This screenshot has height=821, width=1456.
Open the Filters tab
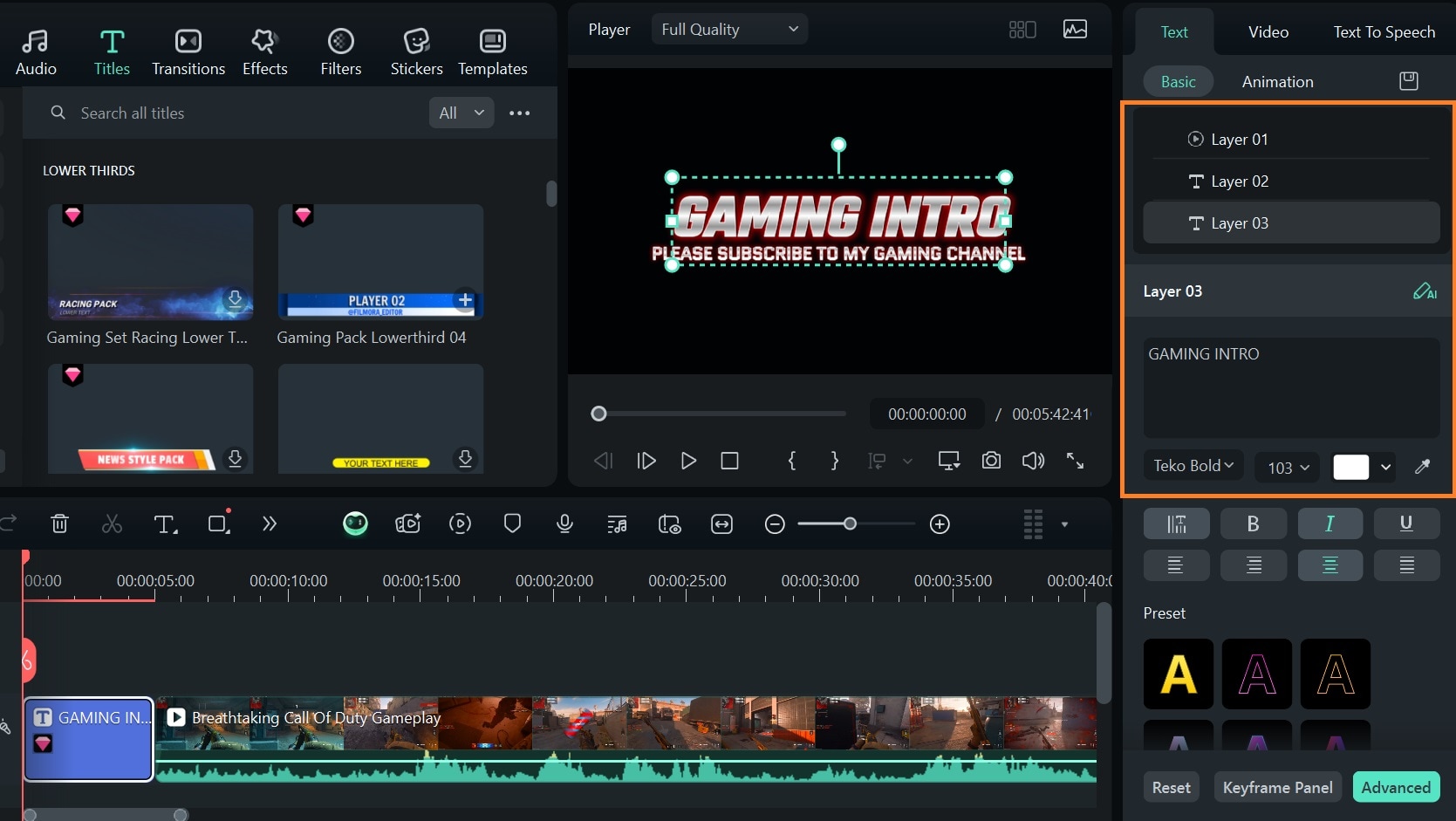pyautogui.click(x=340, y=52)
